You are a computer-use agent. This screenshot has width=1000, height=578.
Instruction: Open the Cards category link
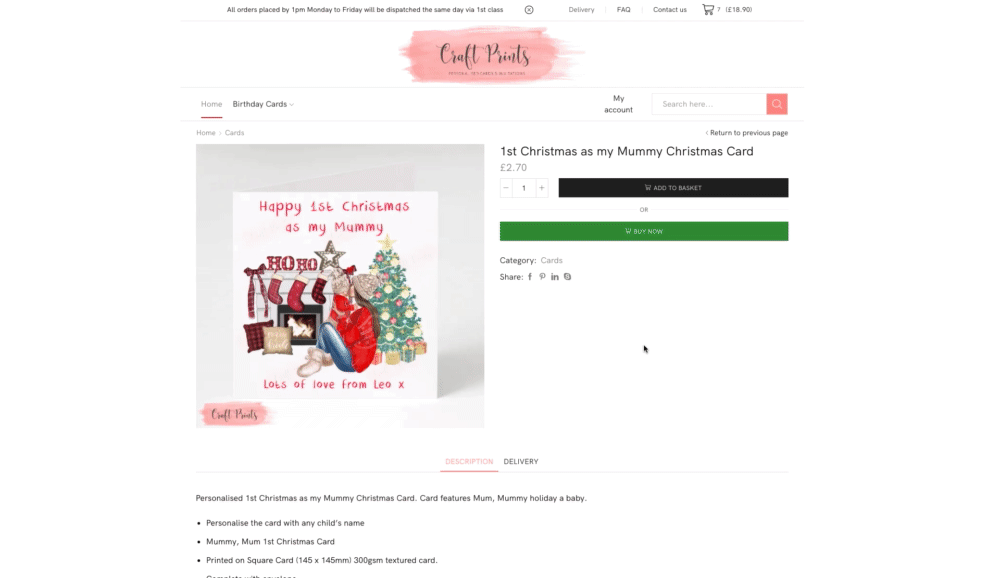[x=552, y=260]
